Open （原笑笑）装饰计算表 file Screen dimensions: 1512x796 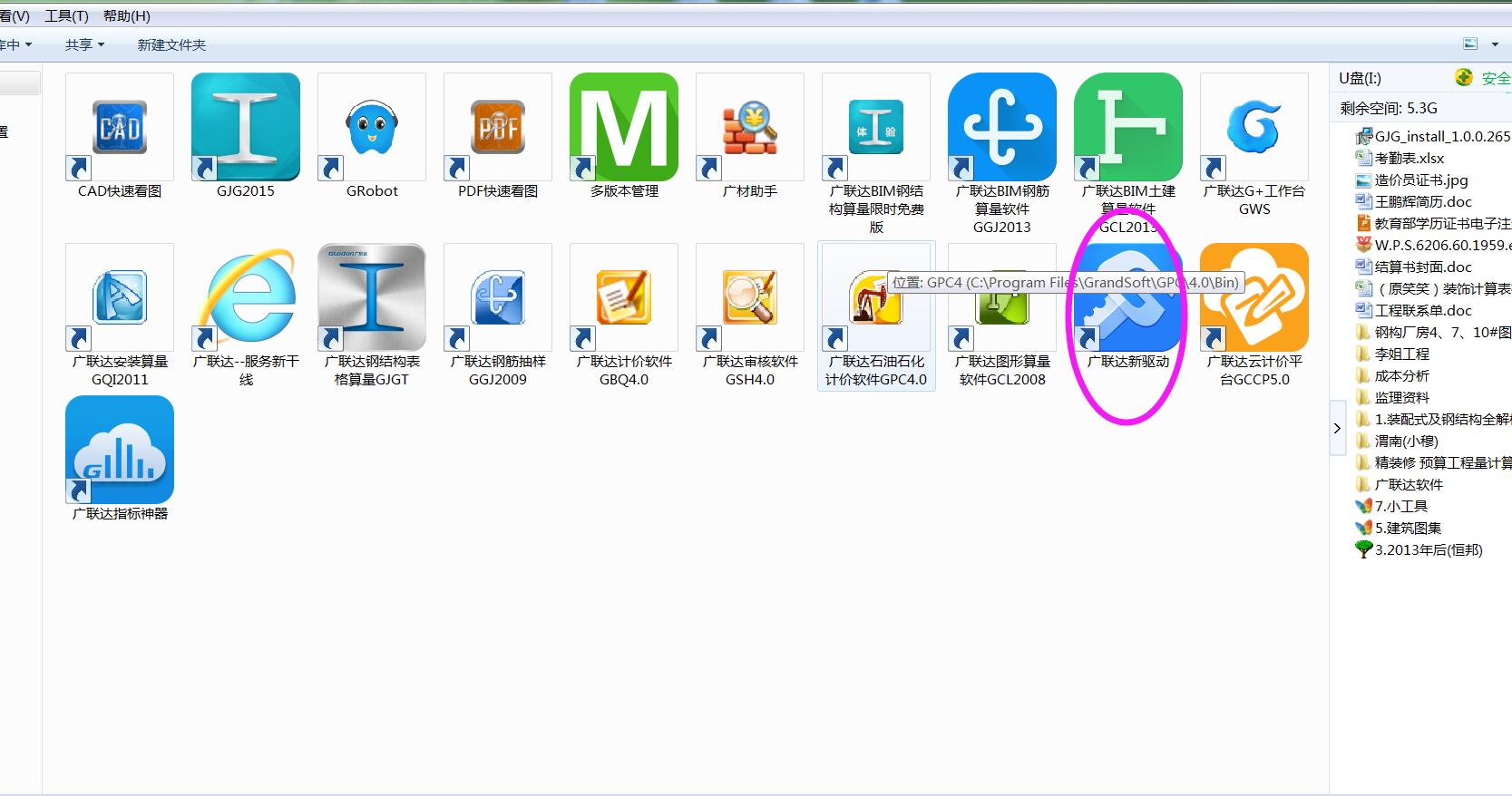click(x=1432, y=288)
